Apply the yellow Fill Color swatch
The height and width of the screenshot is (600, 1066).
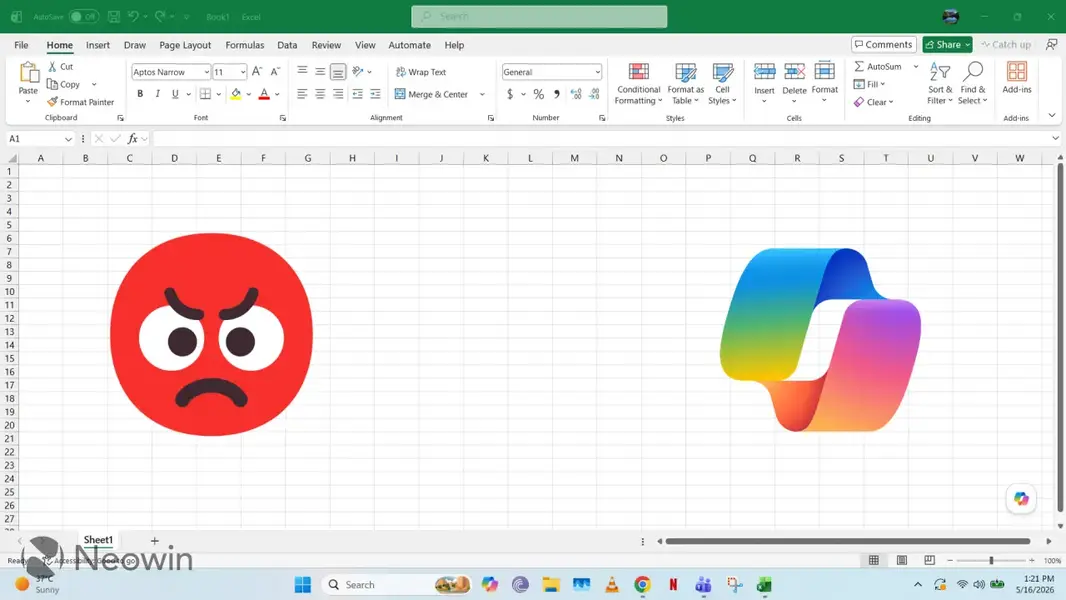(235, 94)
